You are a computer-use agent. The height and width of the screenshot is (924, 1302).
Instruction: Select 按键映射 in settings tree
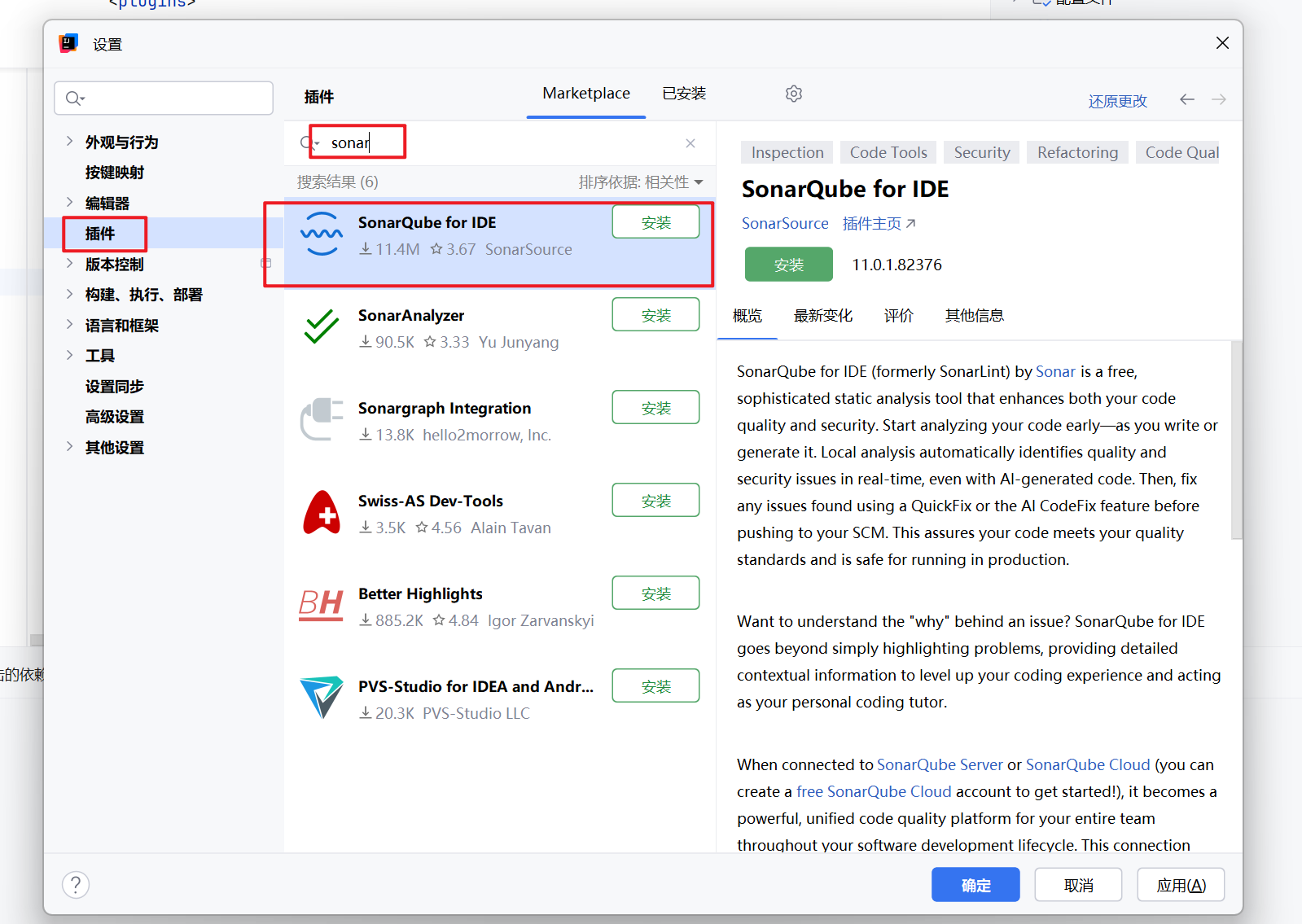point(114,173)
